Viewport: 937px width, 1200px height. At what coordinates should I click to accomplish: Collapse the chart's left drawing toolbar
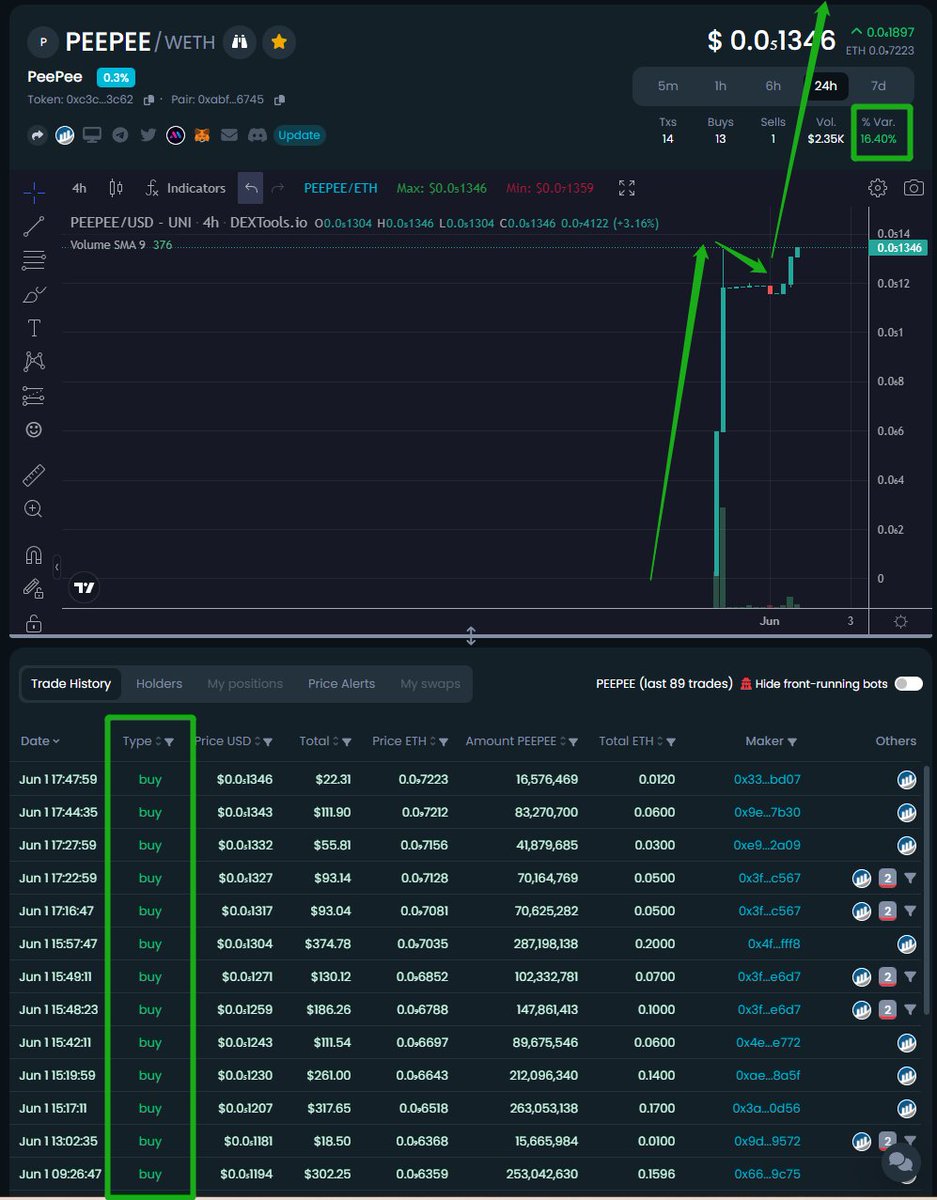click(x=57, y=567)
